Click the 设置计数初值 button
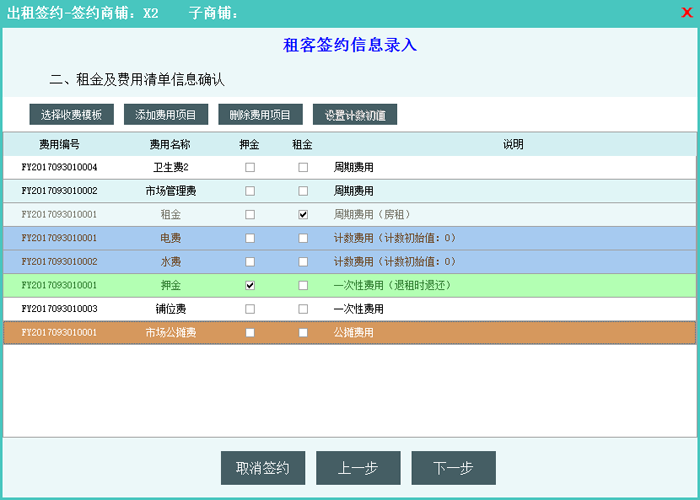This screenshot has width=700, height=500. (355, 115)
